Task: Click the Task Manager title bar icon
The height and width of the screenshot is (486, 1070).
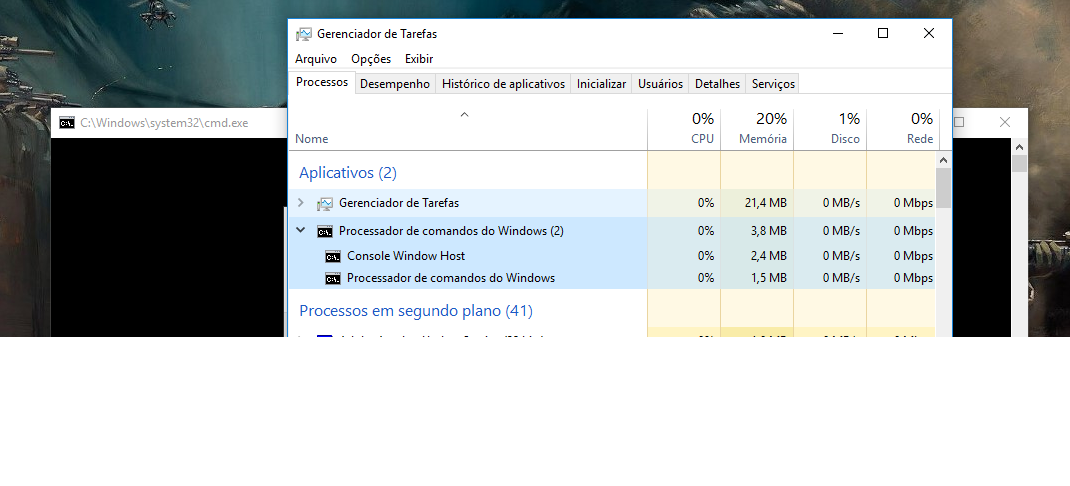Action: tap(304, 34)
